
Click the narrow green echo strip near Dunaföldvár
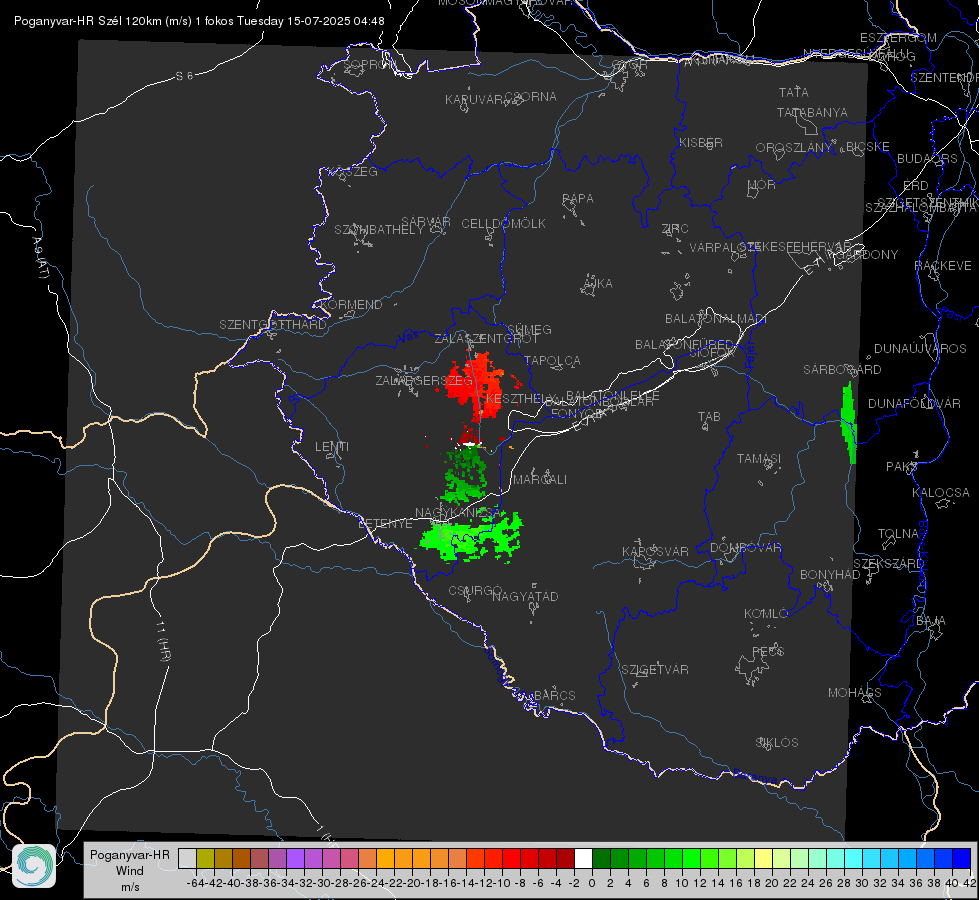pyautogui.click(x=849, y=423)
